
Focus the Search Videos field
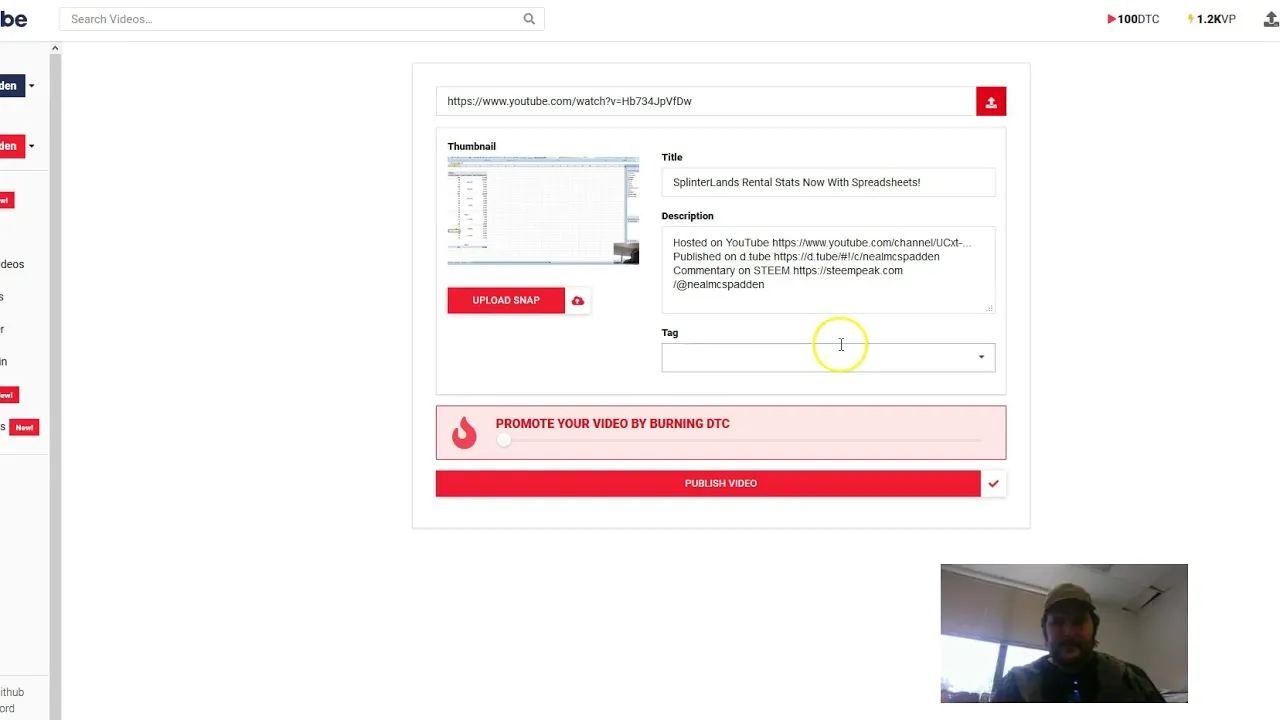pyautogui.click(x=301, y=19)
